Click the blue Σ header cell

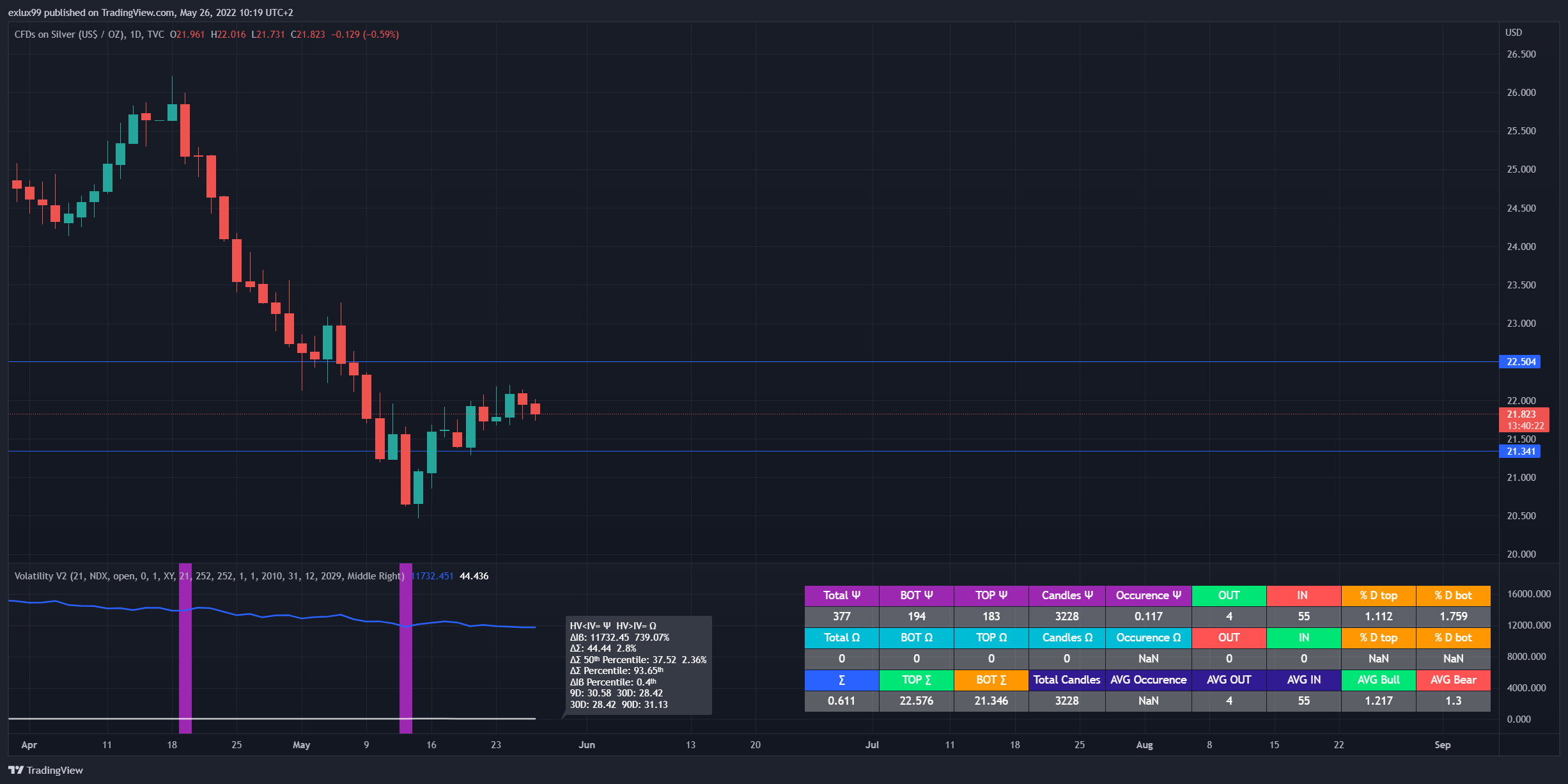(841, 680)
